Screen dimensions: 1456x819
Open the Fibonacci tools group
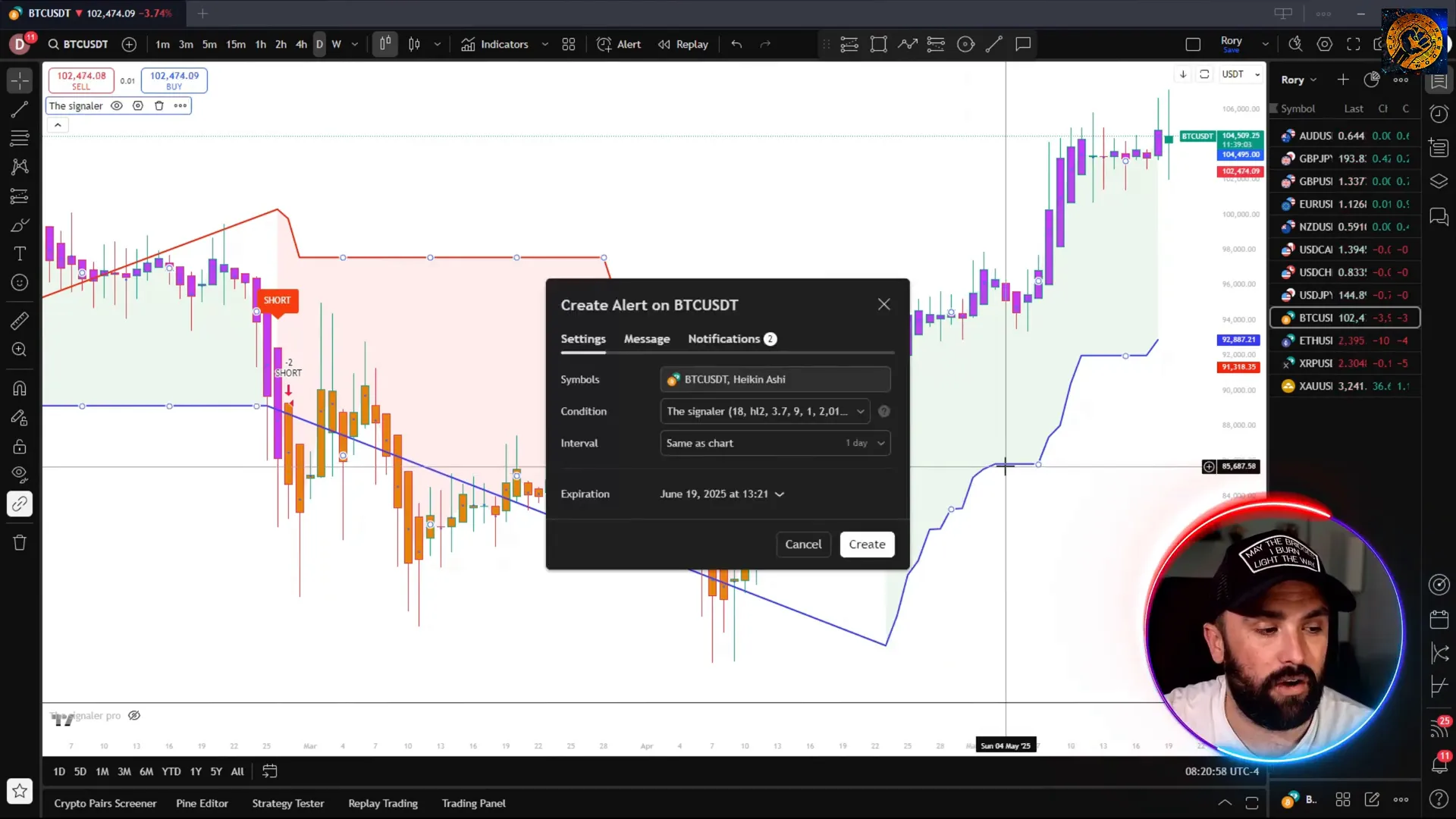point(20,139)
